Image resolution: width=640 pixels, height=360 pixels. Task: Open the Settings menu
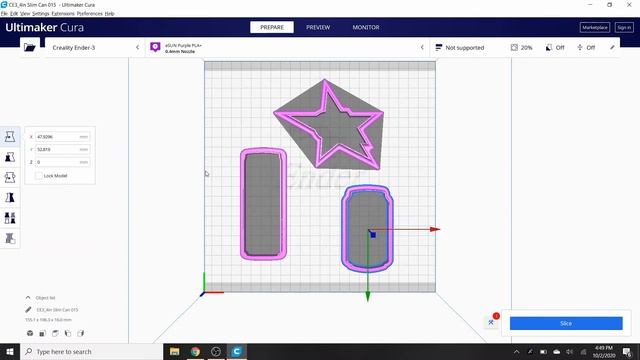(41, 13)
